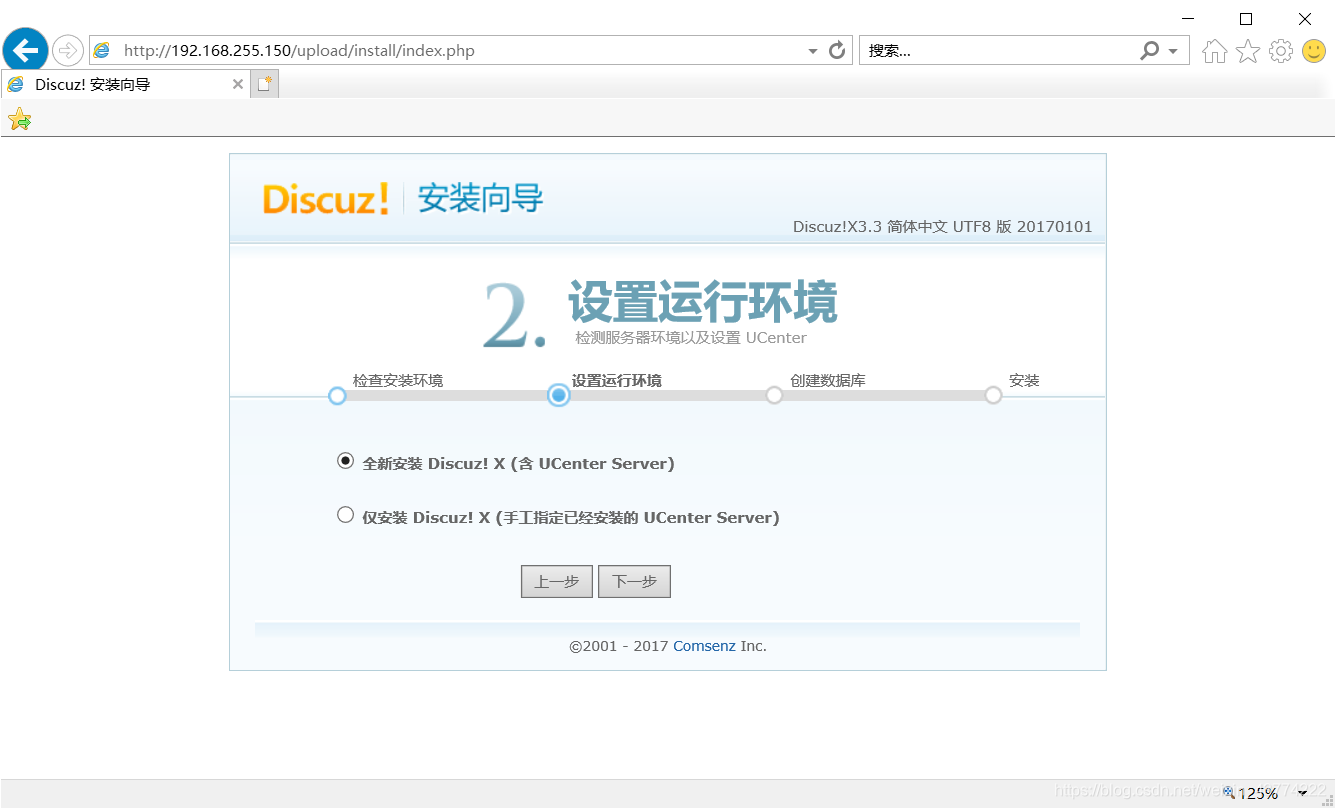Screen dimensions: 1336x809
Task: Open Tools with the gear icon
Action: point(1281,51)
